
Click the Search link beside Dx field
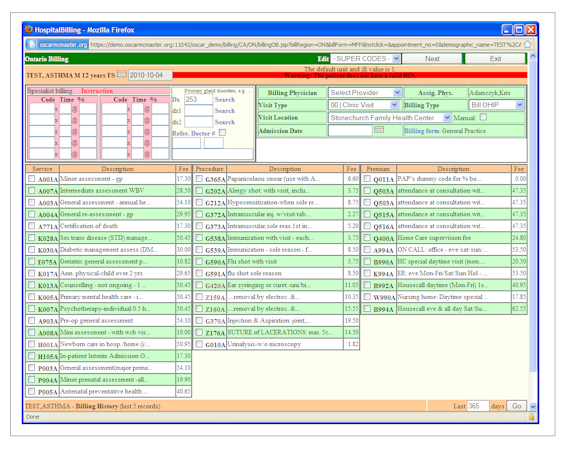coord(224,99)
